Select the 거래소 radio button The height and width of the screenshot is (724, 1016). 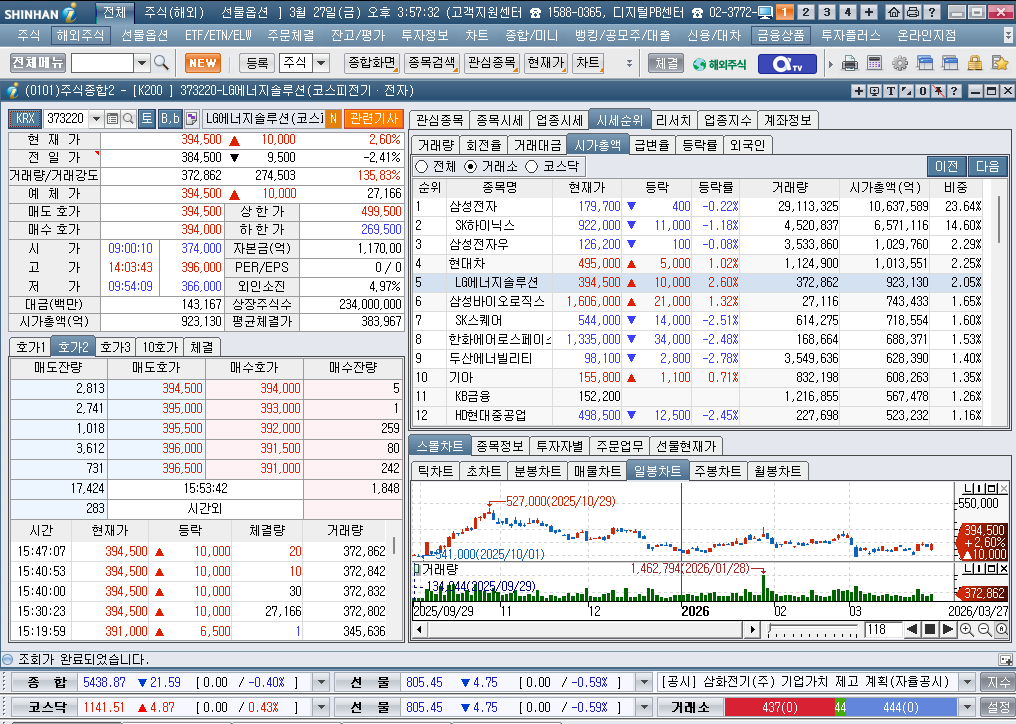coord(471,167)
